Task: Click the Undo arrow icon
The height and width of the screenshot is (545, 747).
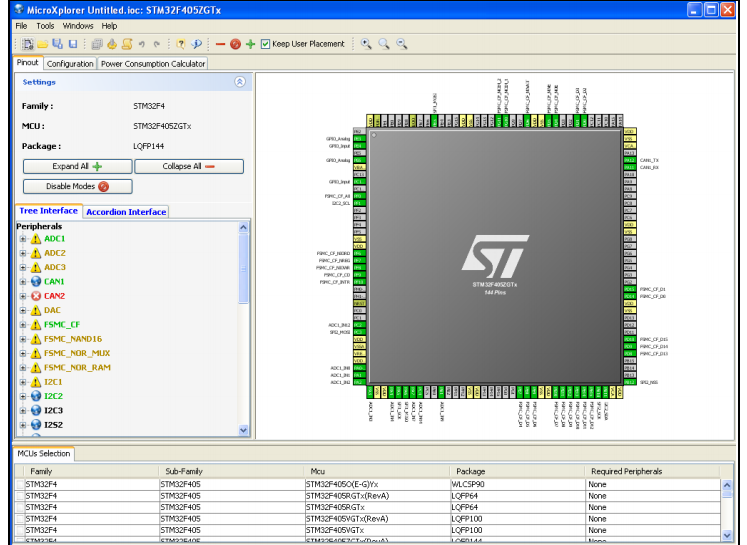Action: 141,44
